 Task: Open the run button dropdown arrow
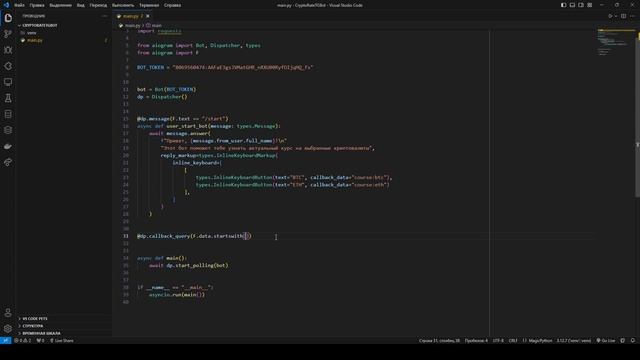(616, 16)
